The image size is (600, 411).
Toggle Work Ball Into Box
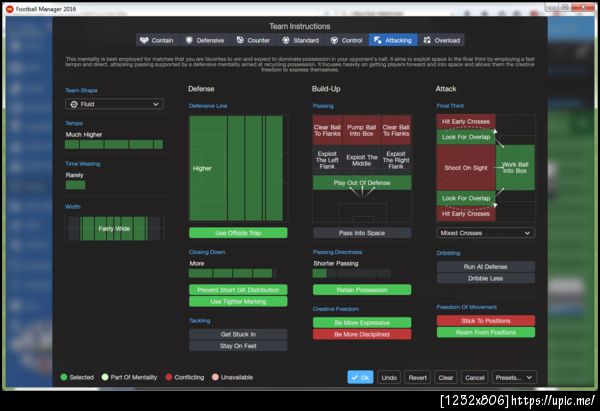(x=515, y=168)
